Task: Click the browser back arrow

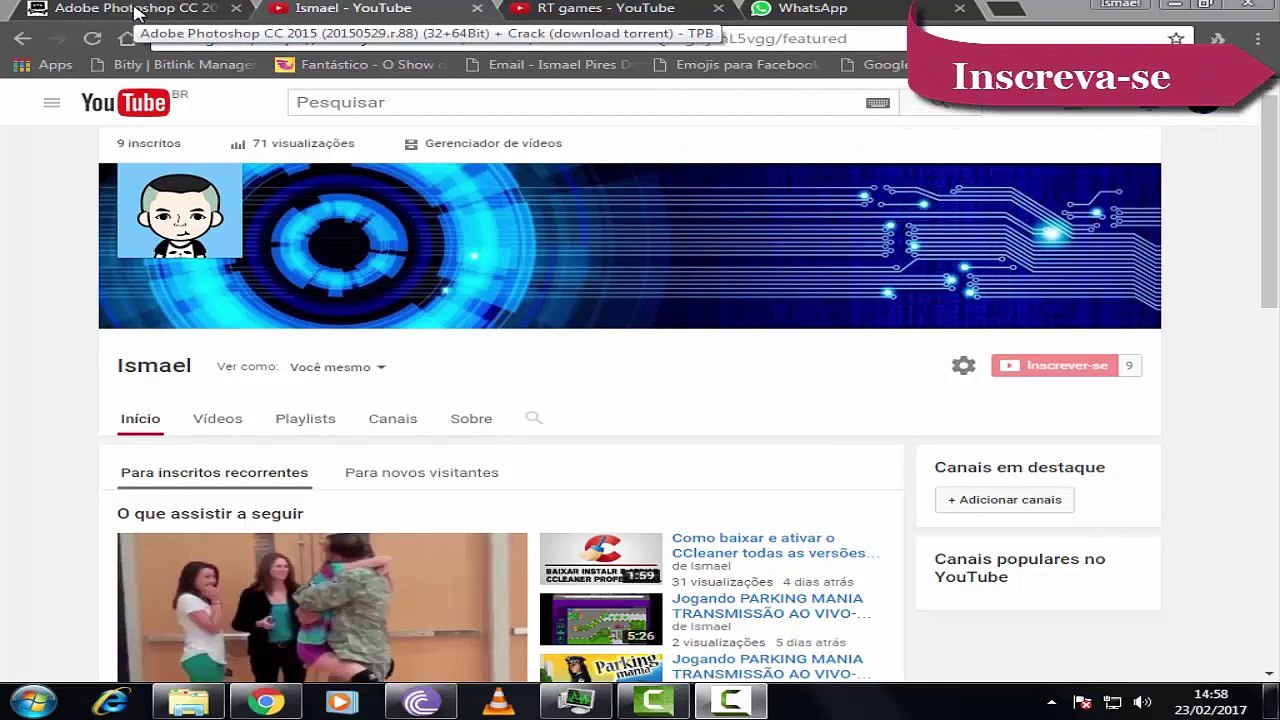Action: point(23,38)
